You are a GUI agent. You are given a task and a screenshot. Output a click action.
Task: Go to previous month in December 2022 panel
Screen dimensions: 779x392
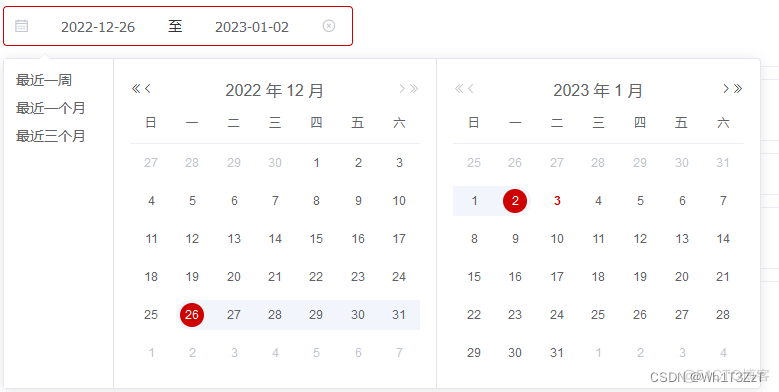point(148,89)
